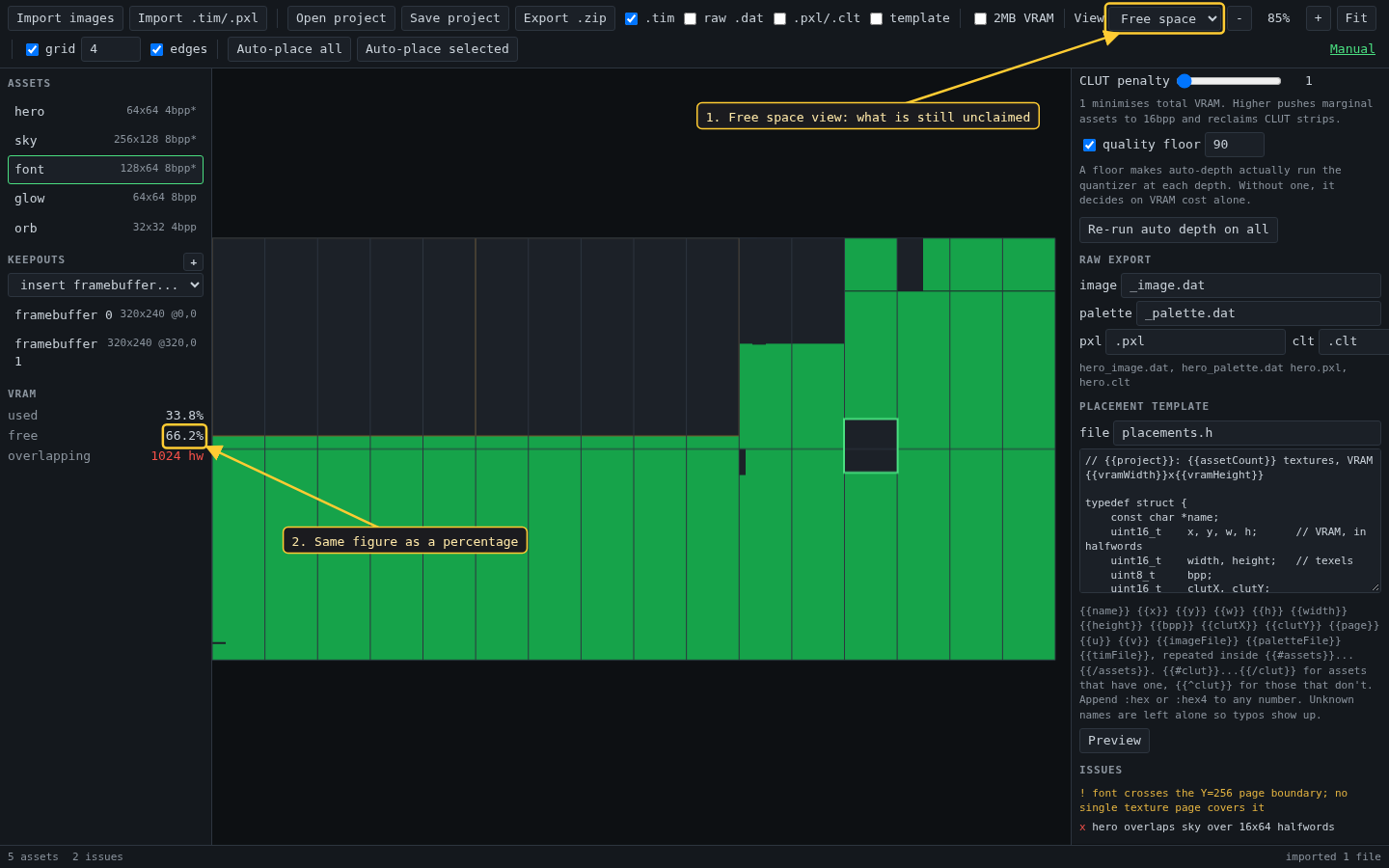Click into the placement template text area

[1230, 521]
